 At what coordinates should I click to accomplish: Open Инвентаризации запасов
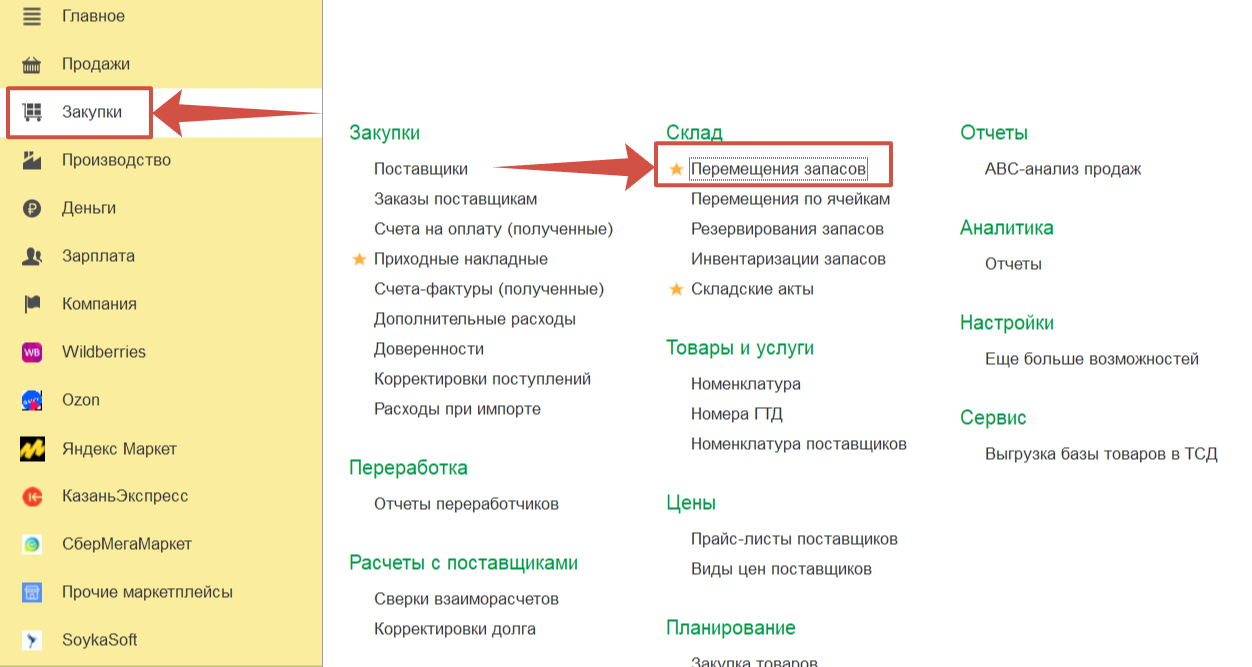pyautogui.click(x=788, y=259)
